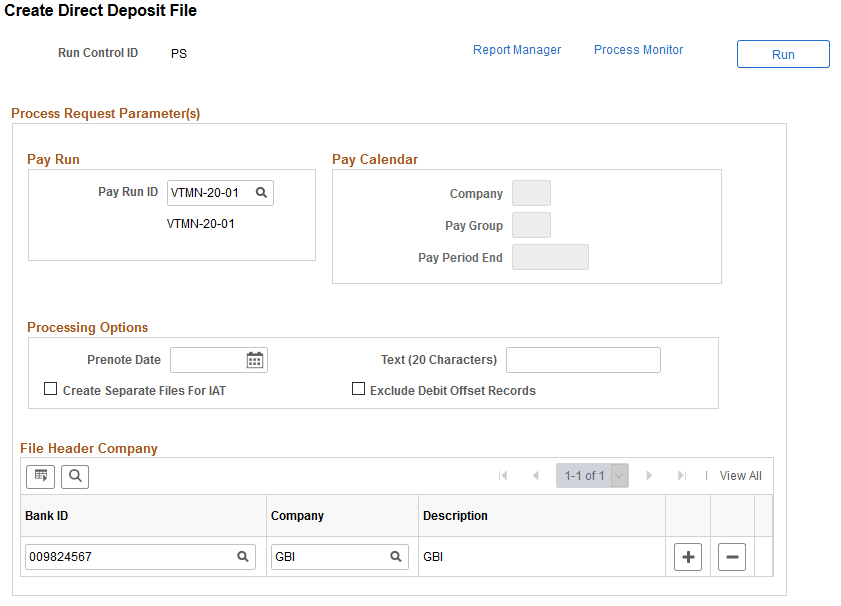Select View All in the grid
This screenshot has height=606, width=841.
(740, 476)
